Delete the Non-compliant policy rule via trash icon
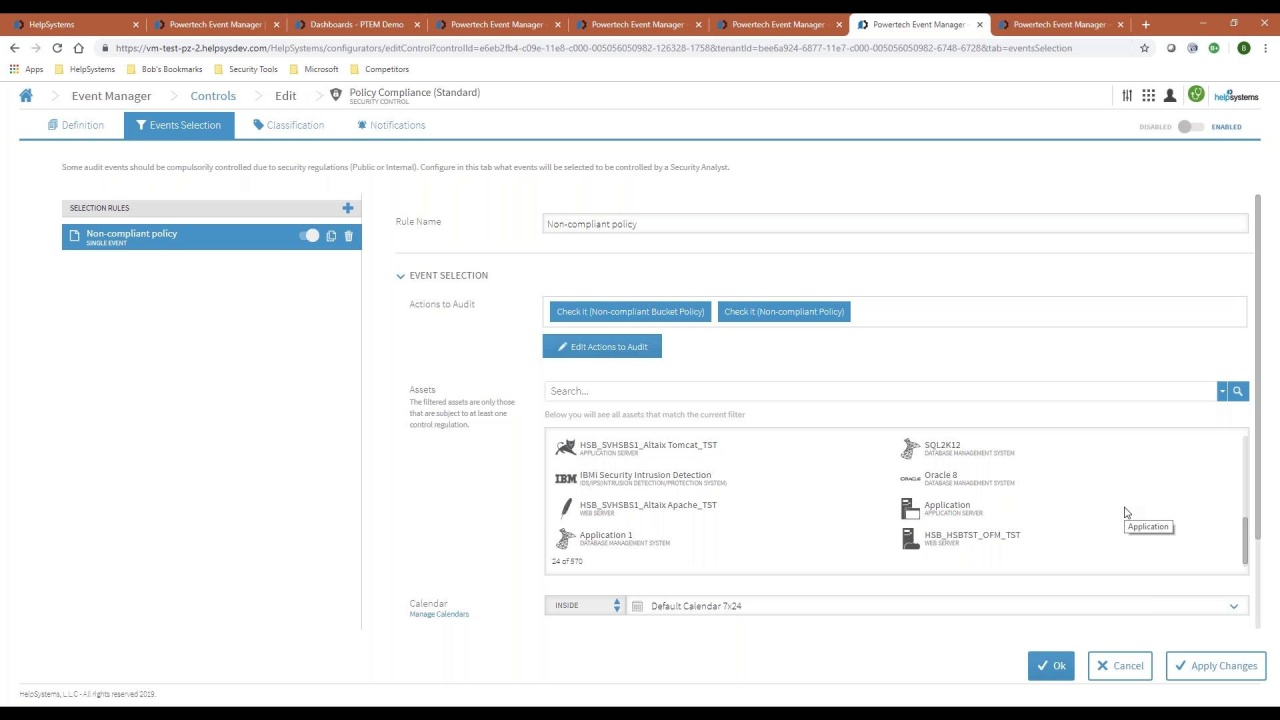The height and width of the screenshot is (720, 1280). pyautogui.click(x=348, y=236)
